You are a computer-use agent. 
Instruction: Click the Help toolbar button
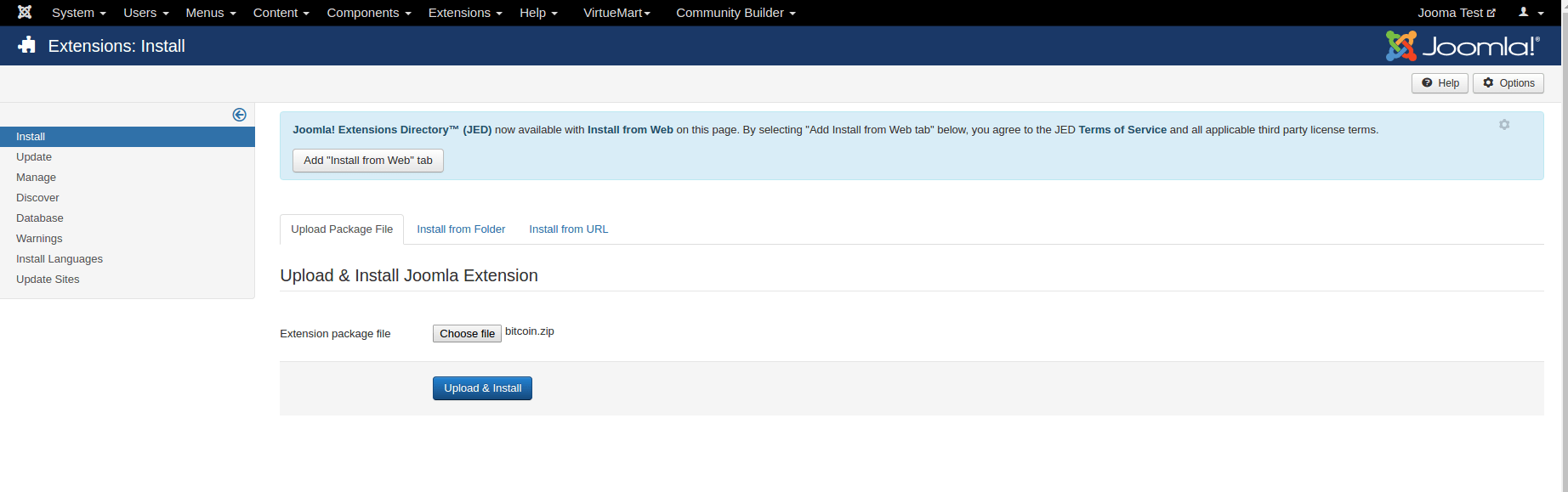1440,83
